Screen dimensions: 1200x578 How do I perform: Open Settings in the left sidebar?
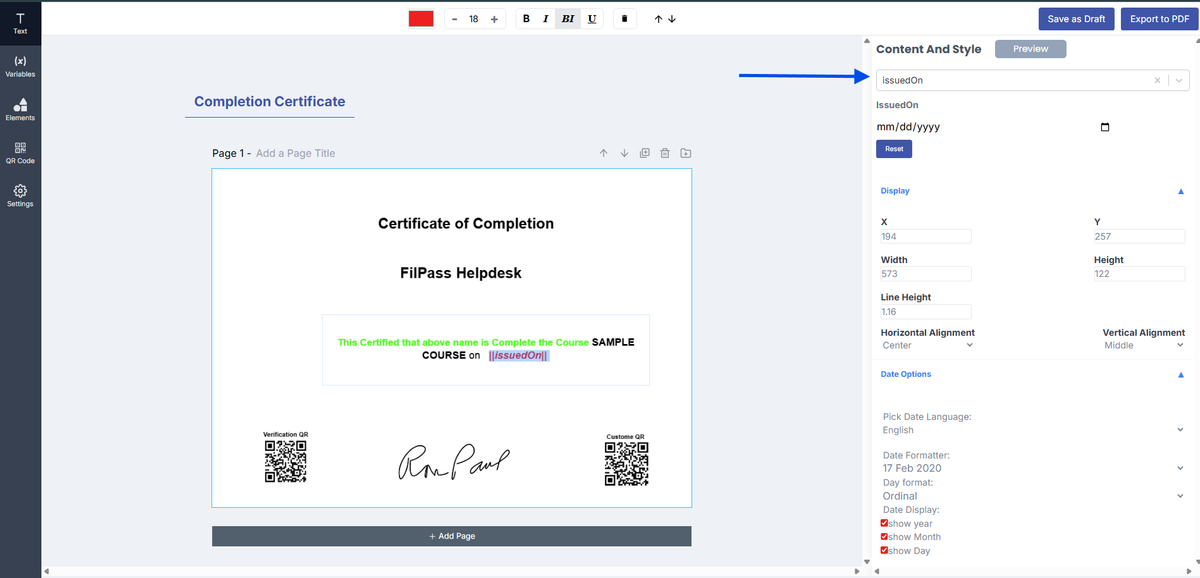coord(20,195)
